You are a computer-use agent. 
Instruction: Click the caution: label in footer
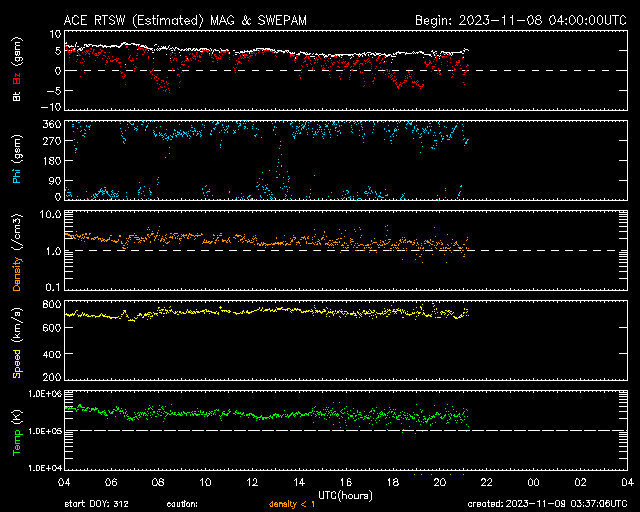pos(182,504)
